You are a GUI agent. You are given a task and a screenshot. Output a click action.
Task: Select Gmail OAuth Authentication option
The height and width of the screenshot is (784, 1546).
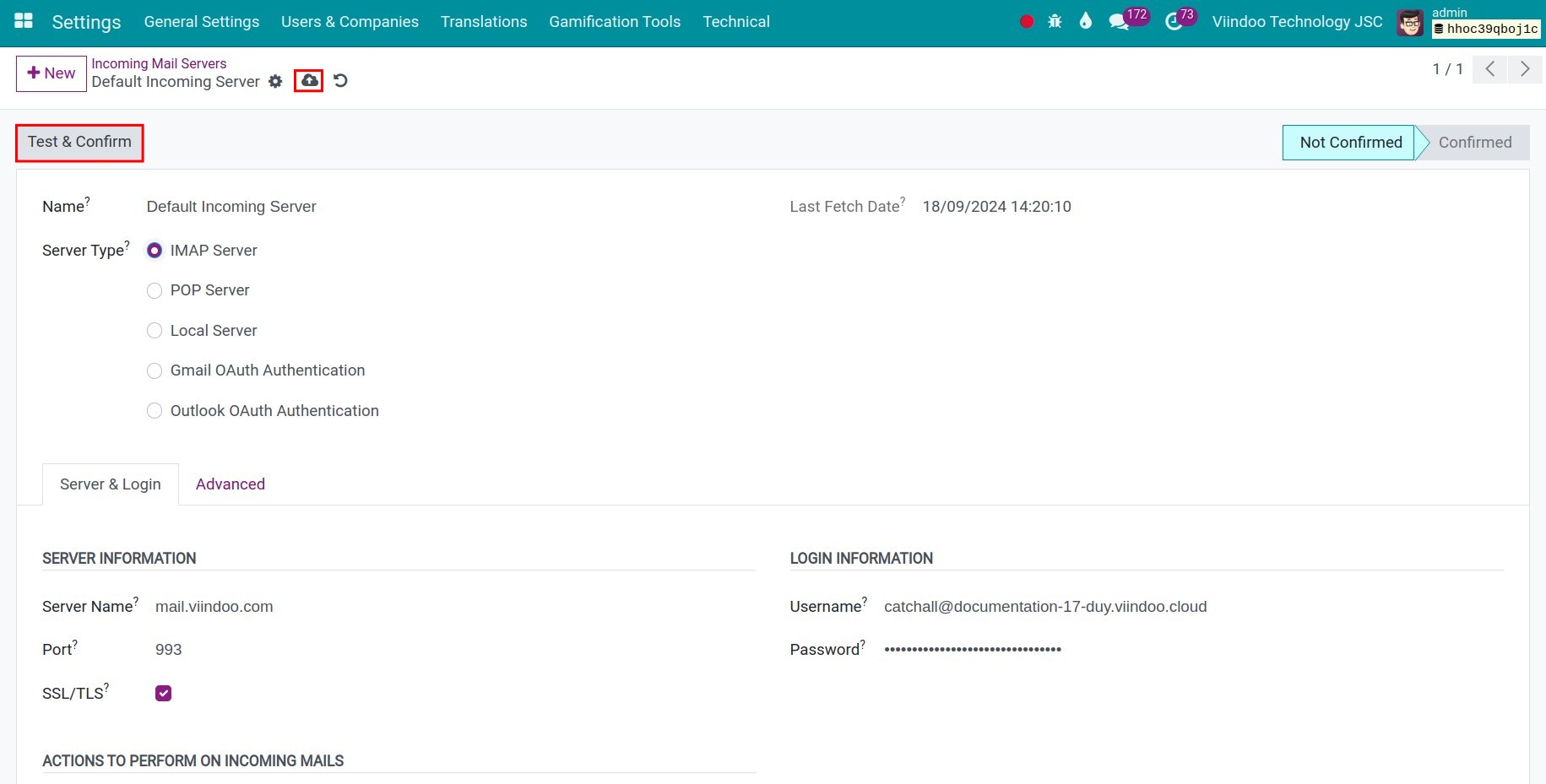coord(155,370)
